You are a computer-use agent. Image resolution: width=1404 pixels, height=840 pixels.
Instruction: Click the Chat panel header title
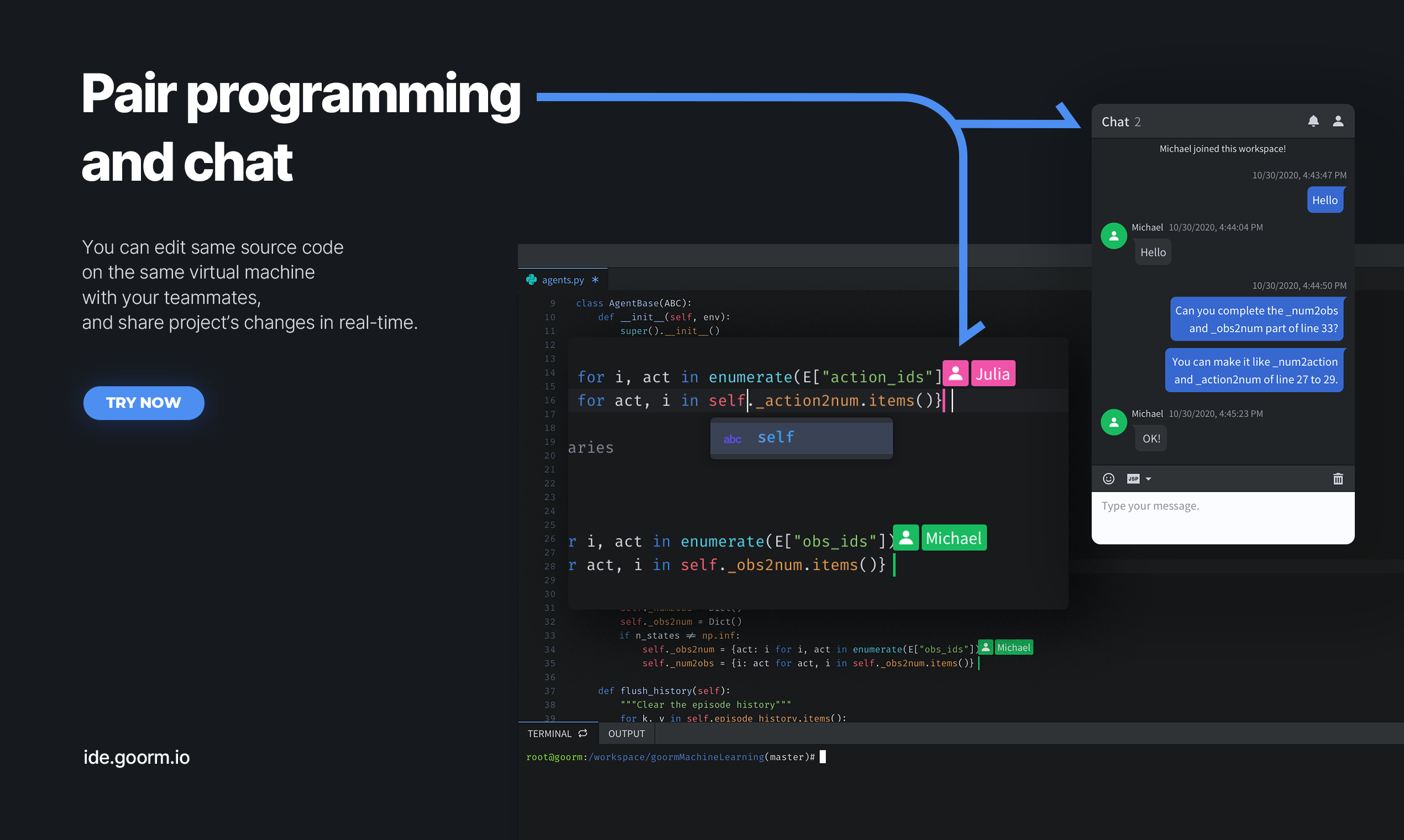[1115, 122]
